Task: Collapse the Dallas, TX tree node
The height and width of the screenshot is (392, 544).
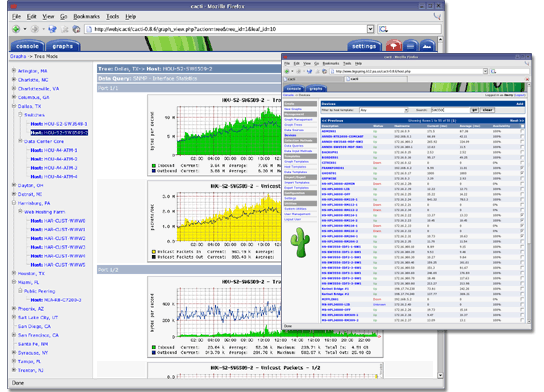Action: pos(14,106)
